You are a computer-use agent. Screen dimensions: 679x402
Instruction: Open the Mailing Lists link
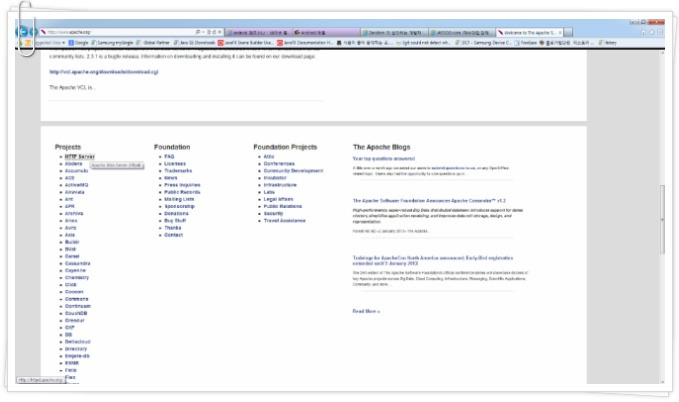pyautogui.click(x=179, y=199)
